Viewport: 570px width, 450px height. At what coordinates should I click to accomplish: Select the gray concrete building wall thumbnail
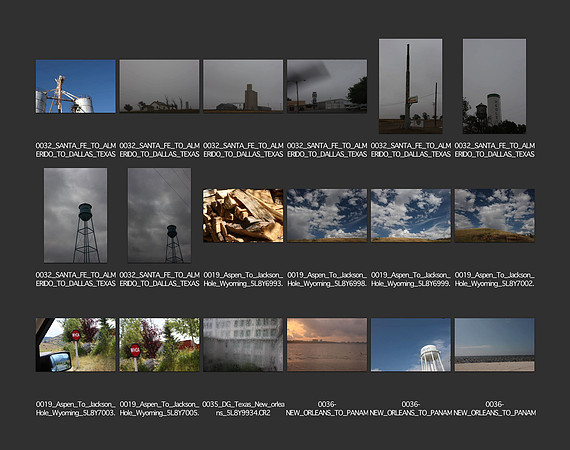click(243, 345)
